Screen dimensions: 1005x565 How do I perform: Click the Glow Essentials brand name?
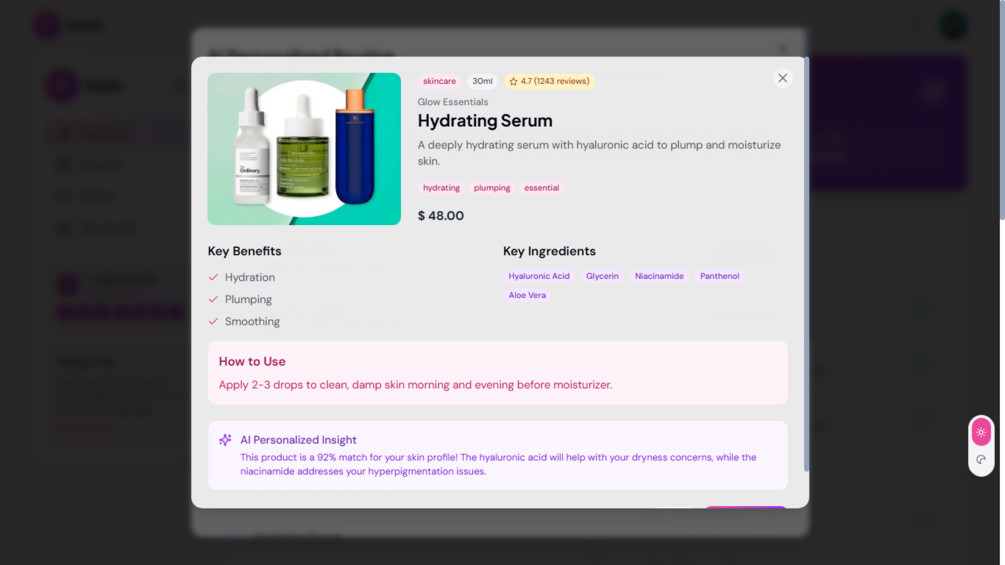pos(453,102)
